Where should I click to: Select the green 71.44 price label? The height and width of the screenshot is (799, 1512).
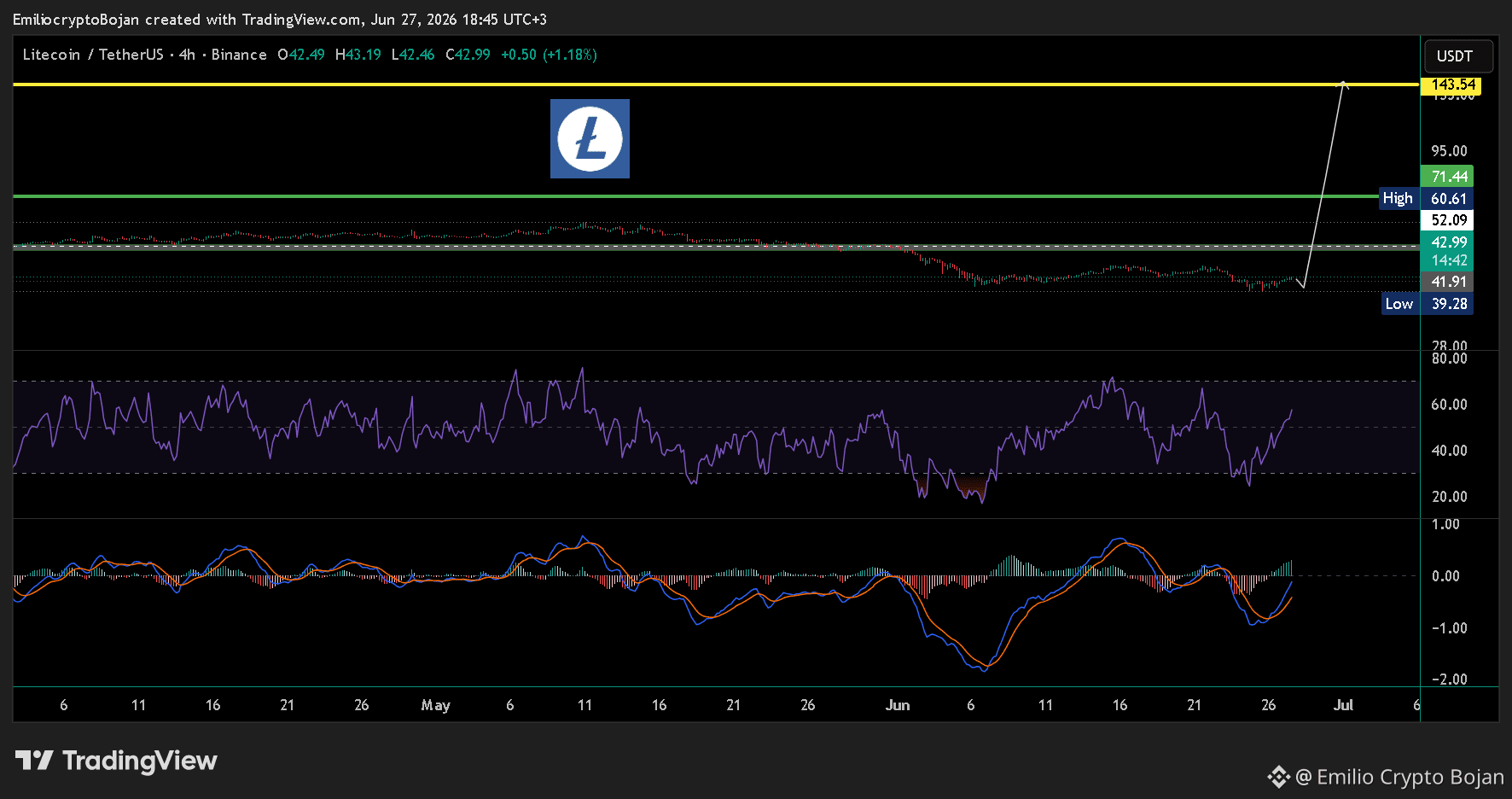point(1447,177)
